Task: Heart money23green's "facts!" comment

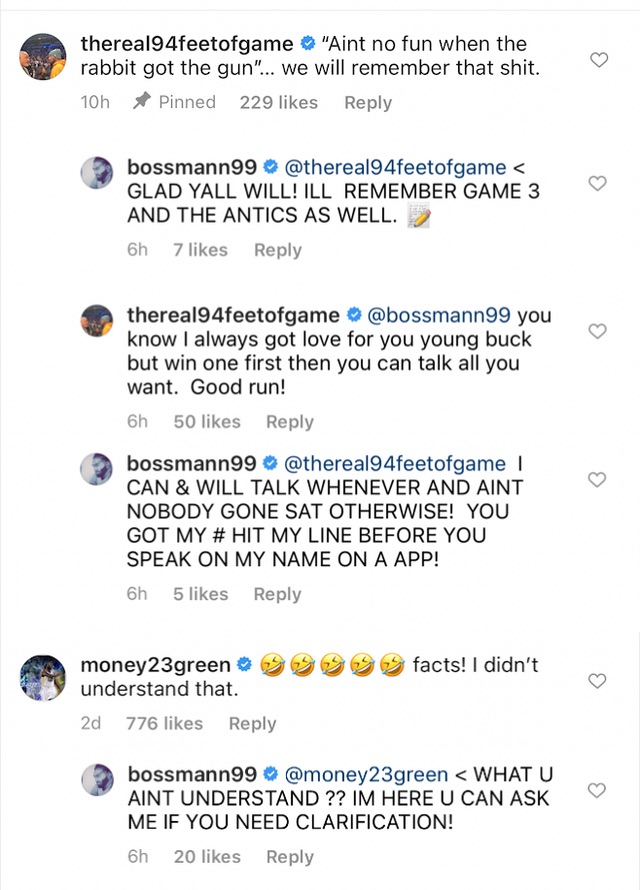Action: click(597, 681)
